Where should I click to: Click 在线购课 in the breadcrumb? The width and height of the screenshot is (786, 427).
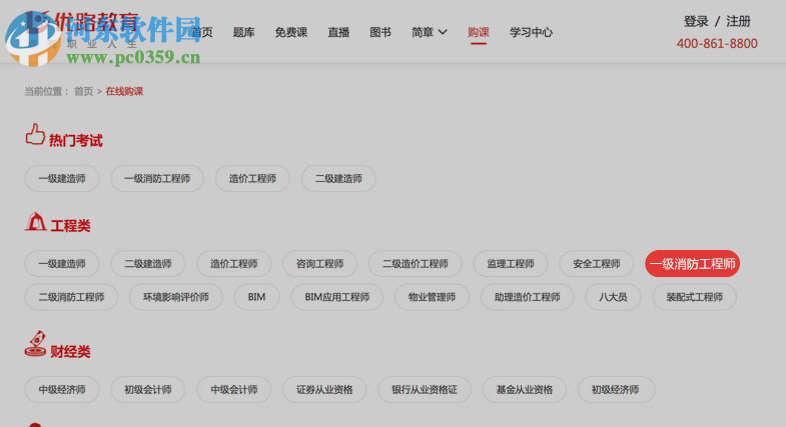(124, 91)
